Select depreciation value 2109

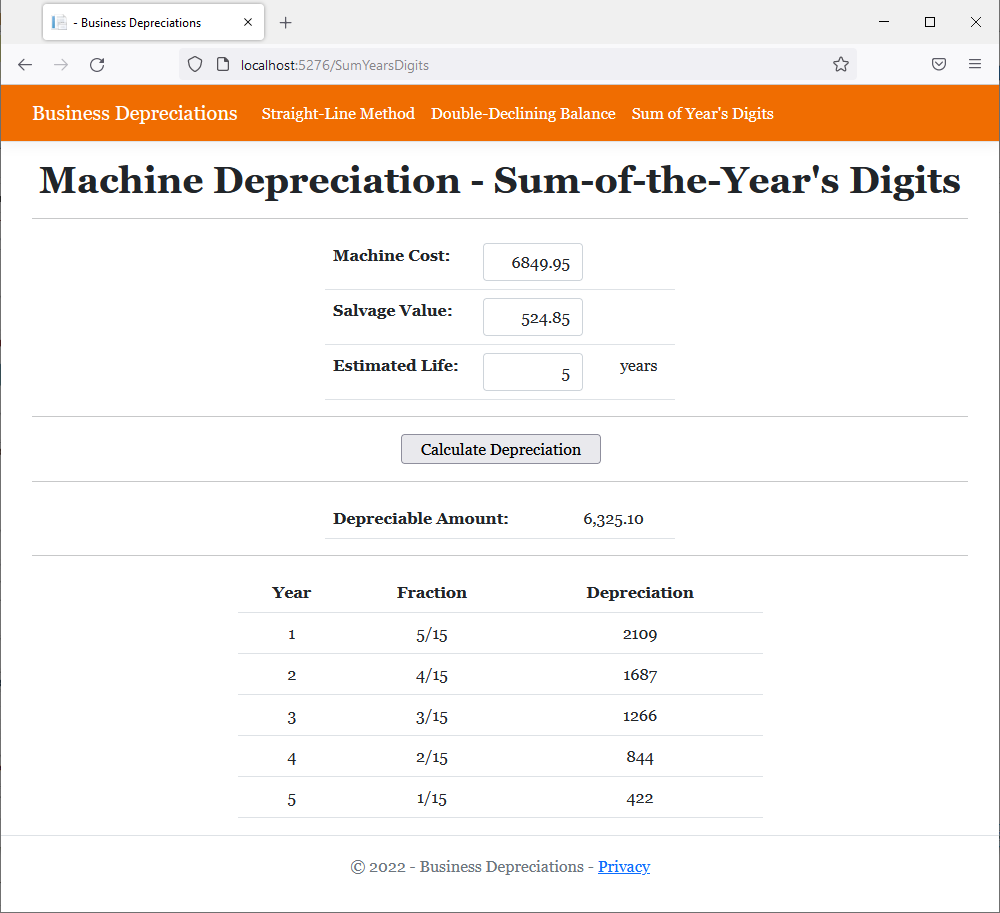pyautogui.click(x=640, y=634)
